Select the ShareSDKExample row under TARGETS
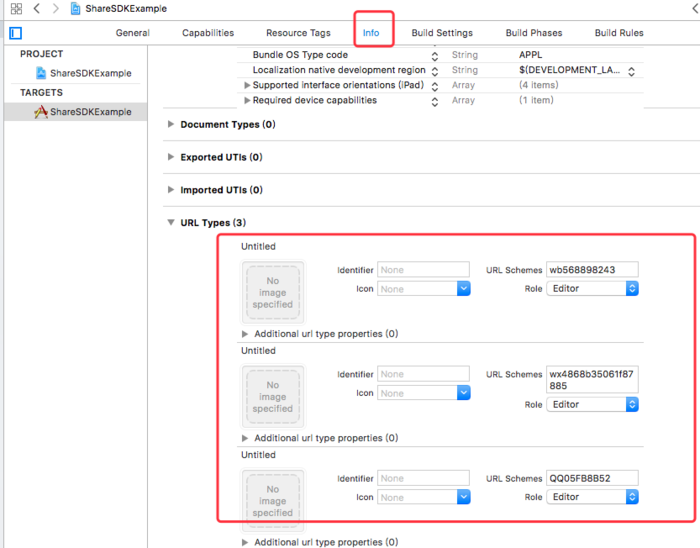The width and height of the screenshot is (700, 548). tap(76, 112)
